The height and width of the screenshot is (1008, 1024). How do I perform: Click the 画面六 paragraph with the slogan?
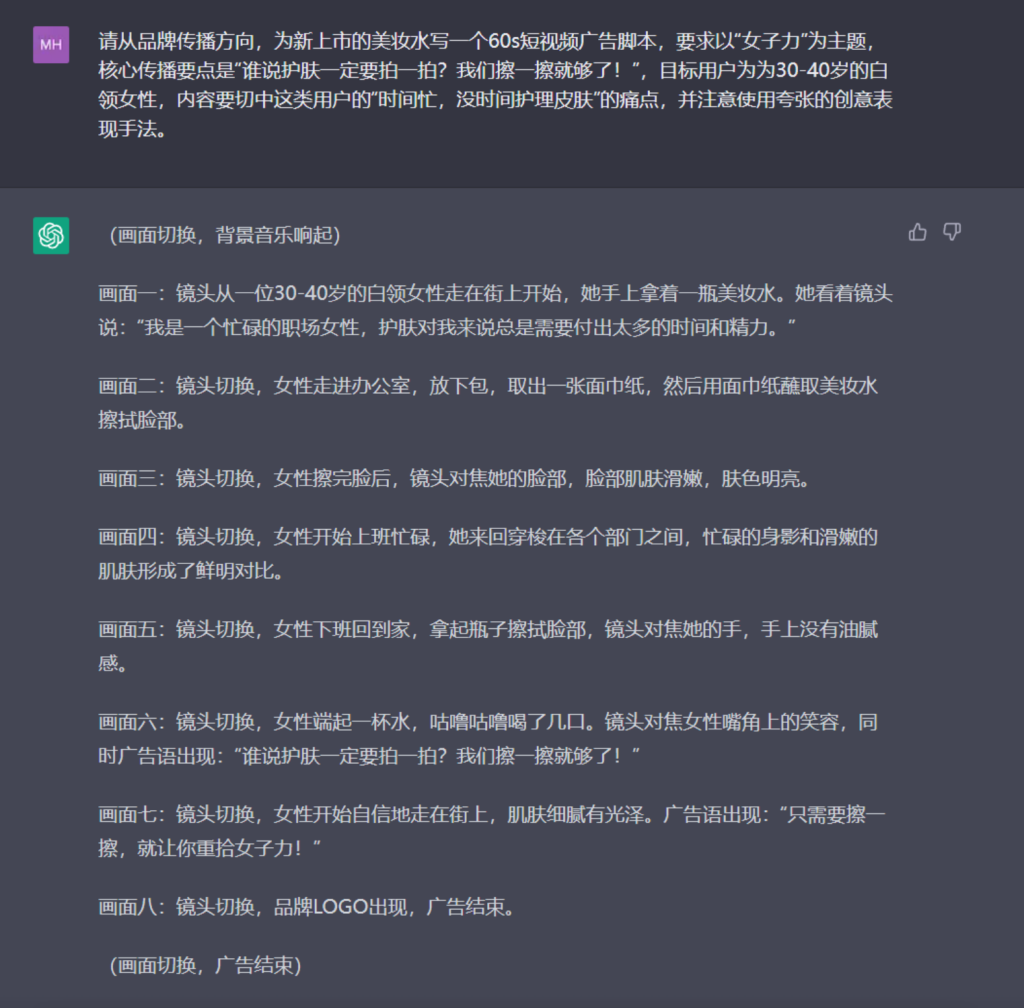click(x=488, y=739)
